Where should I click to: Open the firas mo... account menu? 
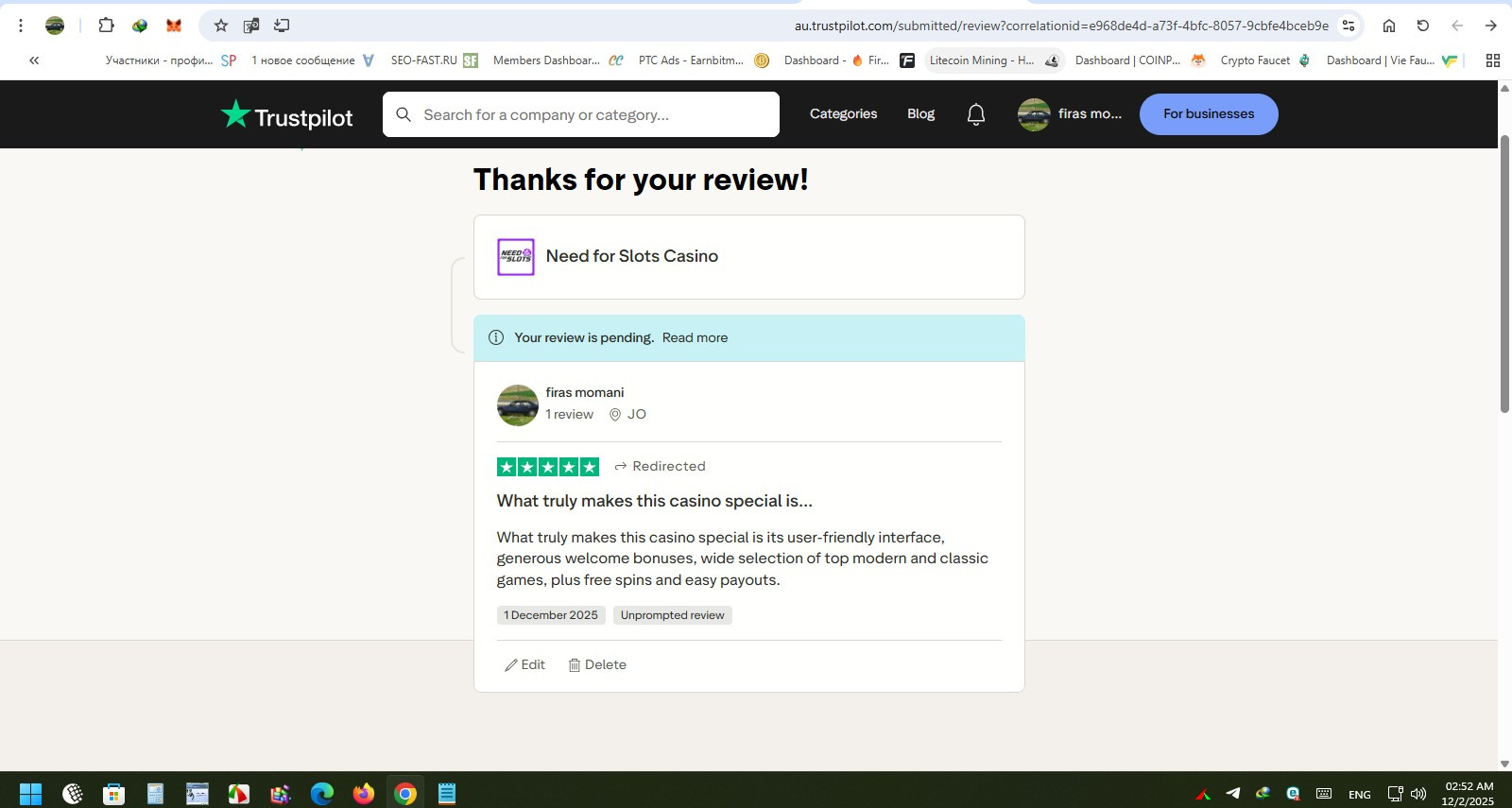[1070, 114]
